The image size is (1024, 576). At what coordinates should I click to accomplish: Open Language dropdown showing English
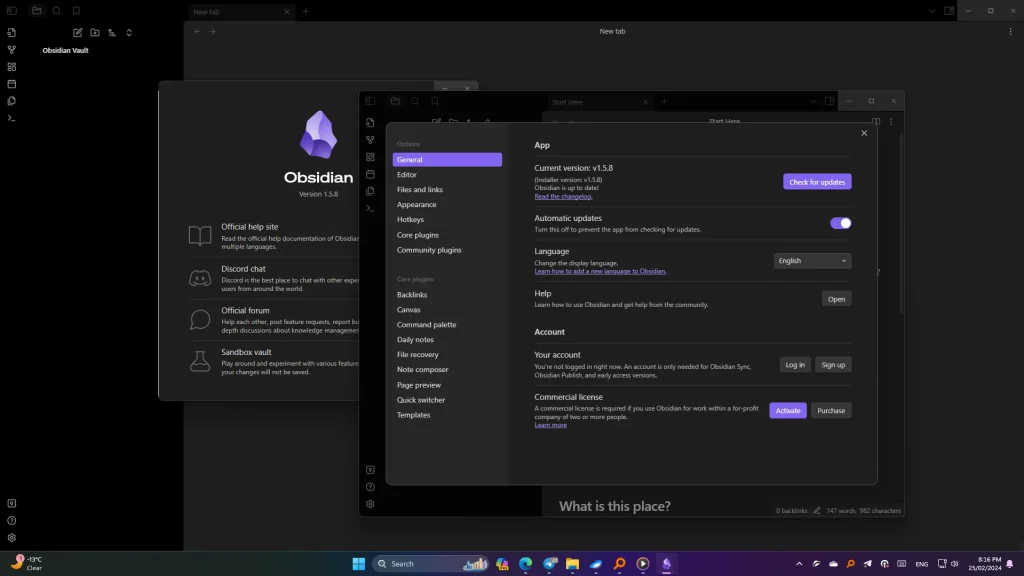click(812, 261)
